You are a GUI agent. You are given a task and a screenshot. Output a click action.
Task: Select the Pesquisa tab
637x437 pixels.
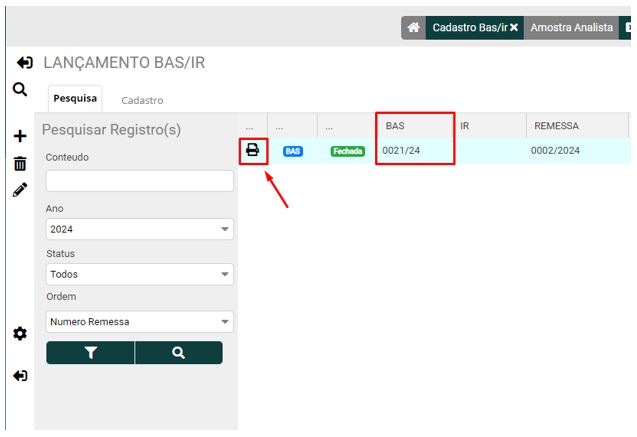(x=75, y=99)
